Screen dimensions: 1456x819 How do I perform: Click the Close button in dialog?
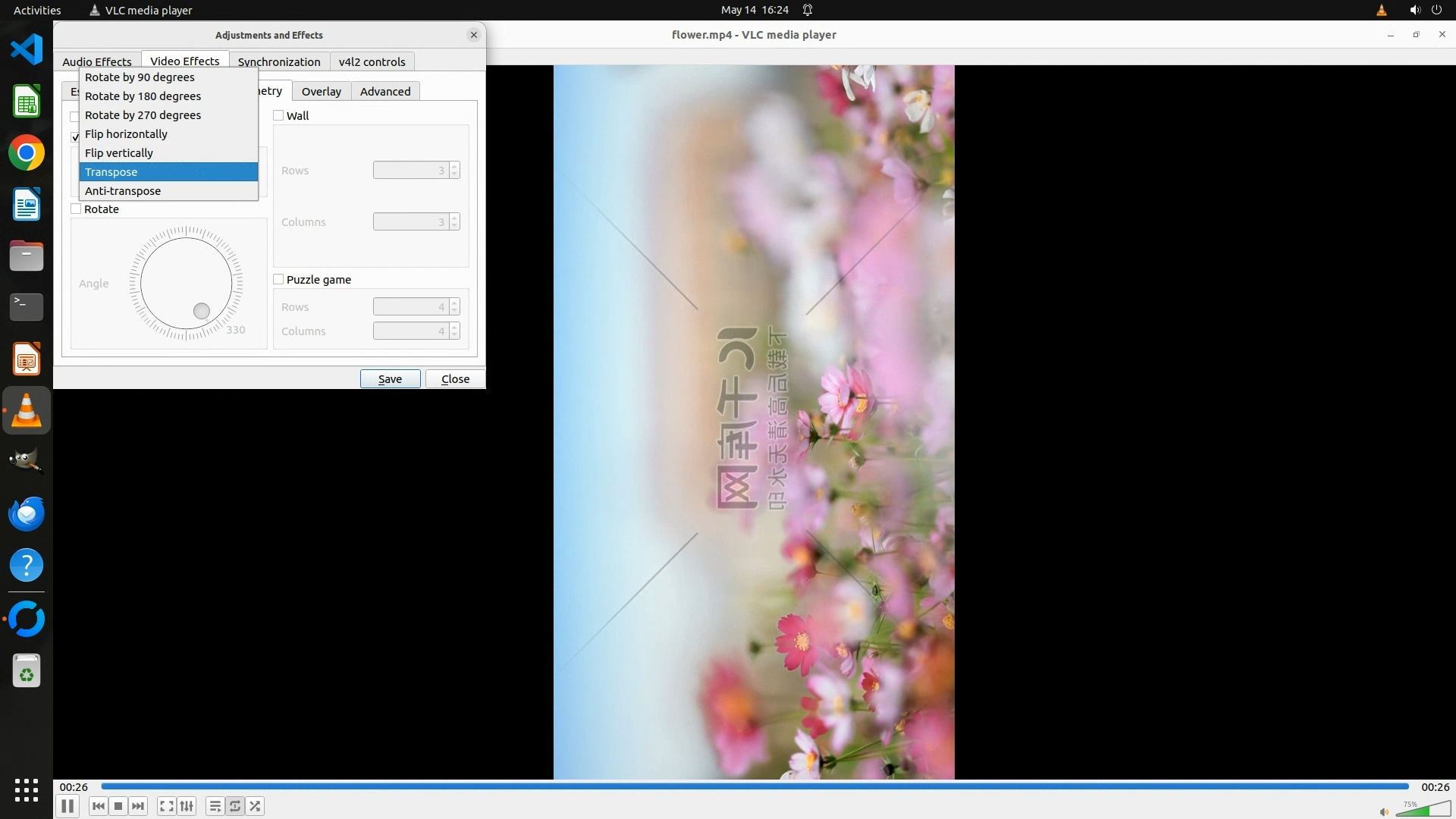click(x=455, y=379)
